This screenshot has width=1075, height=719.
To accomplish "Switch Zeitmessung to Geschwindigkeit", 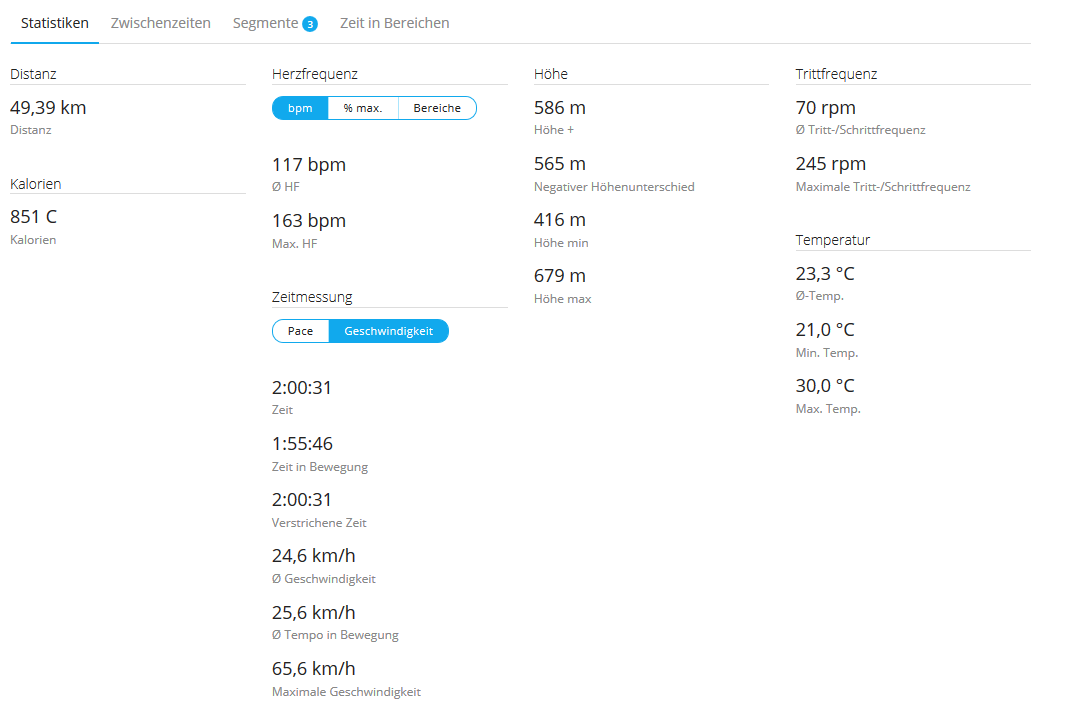I will pyautogui.click(x=389, y=331).
